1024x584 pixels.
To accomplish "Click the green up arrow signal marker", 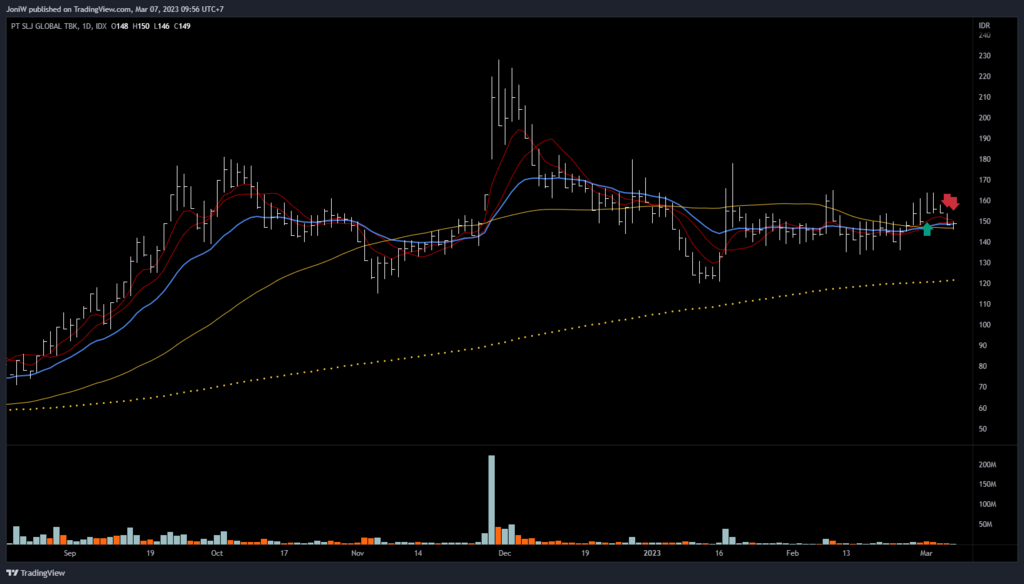I will click(927, 229).
